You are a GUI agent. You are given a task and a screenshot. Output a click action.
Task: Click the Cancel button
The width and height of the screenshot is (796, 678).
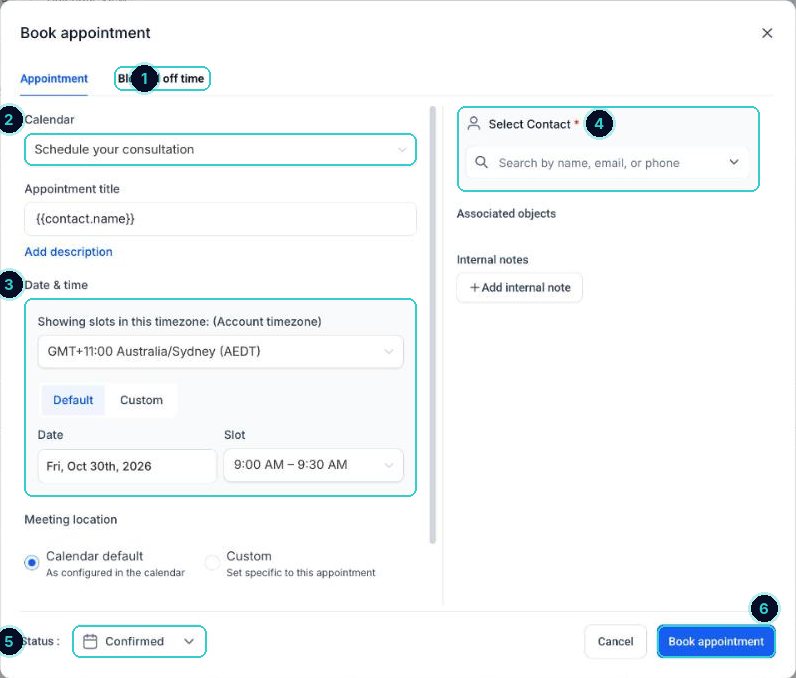point(615,641)
